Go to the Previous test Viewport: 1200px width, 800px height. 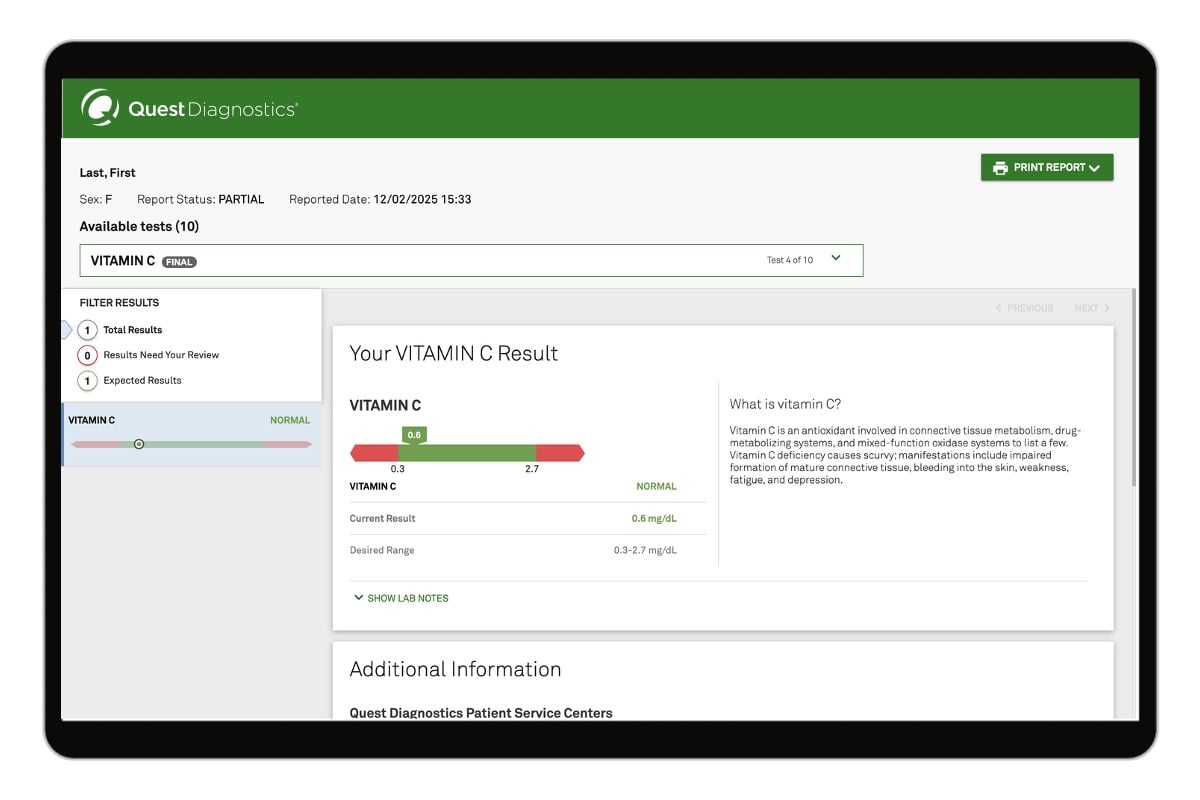tap(1024, 308)
